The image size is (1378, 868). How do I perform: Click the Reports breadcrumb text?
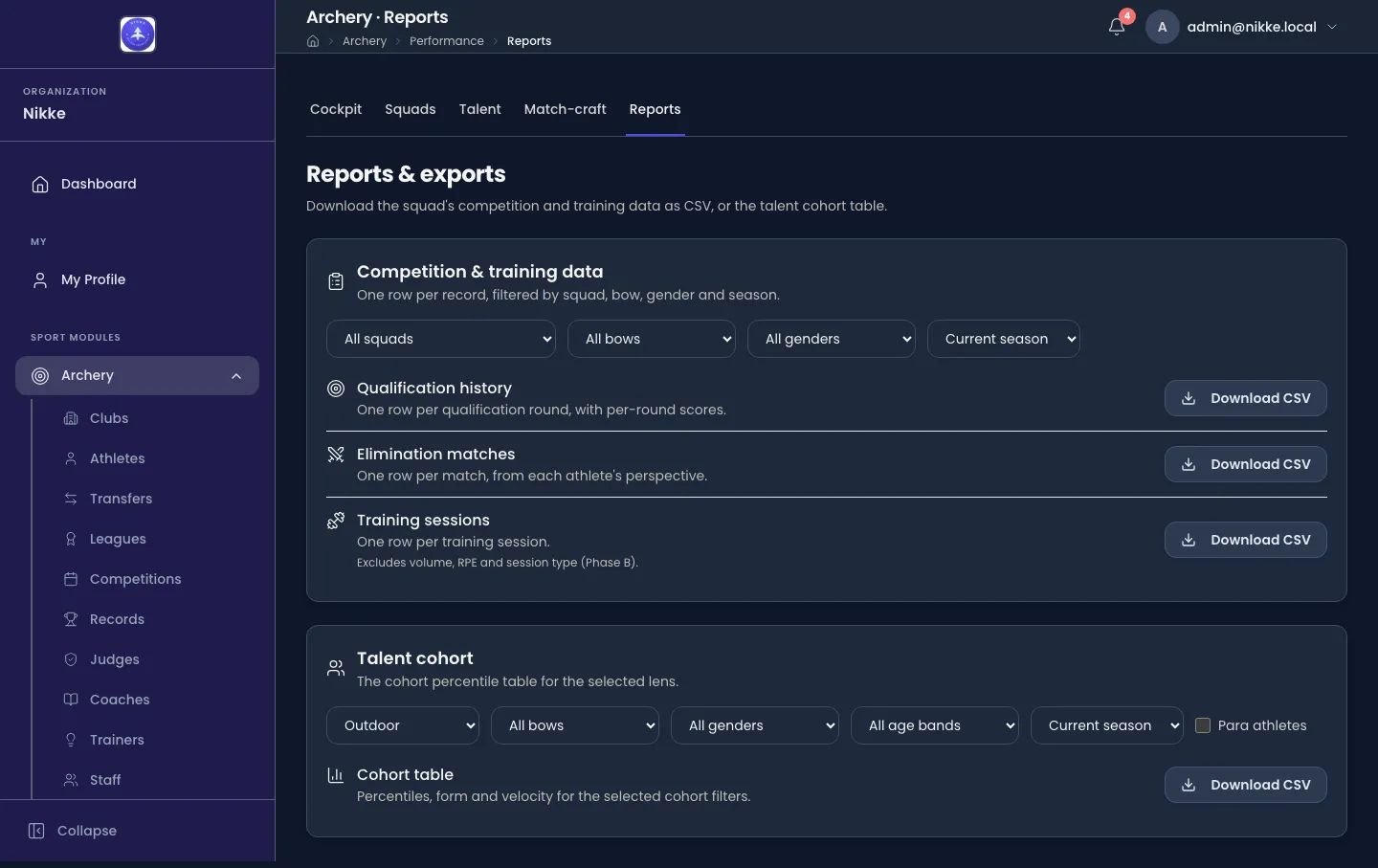point(529,41)
